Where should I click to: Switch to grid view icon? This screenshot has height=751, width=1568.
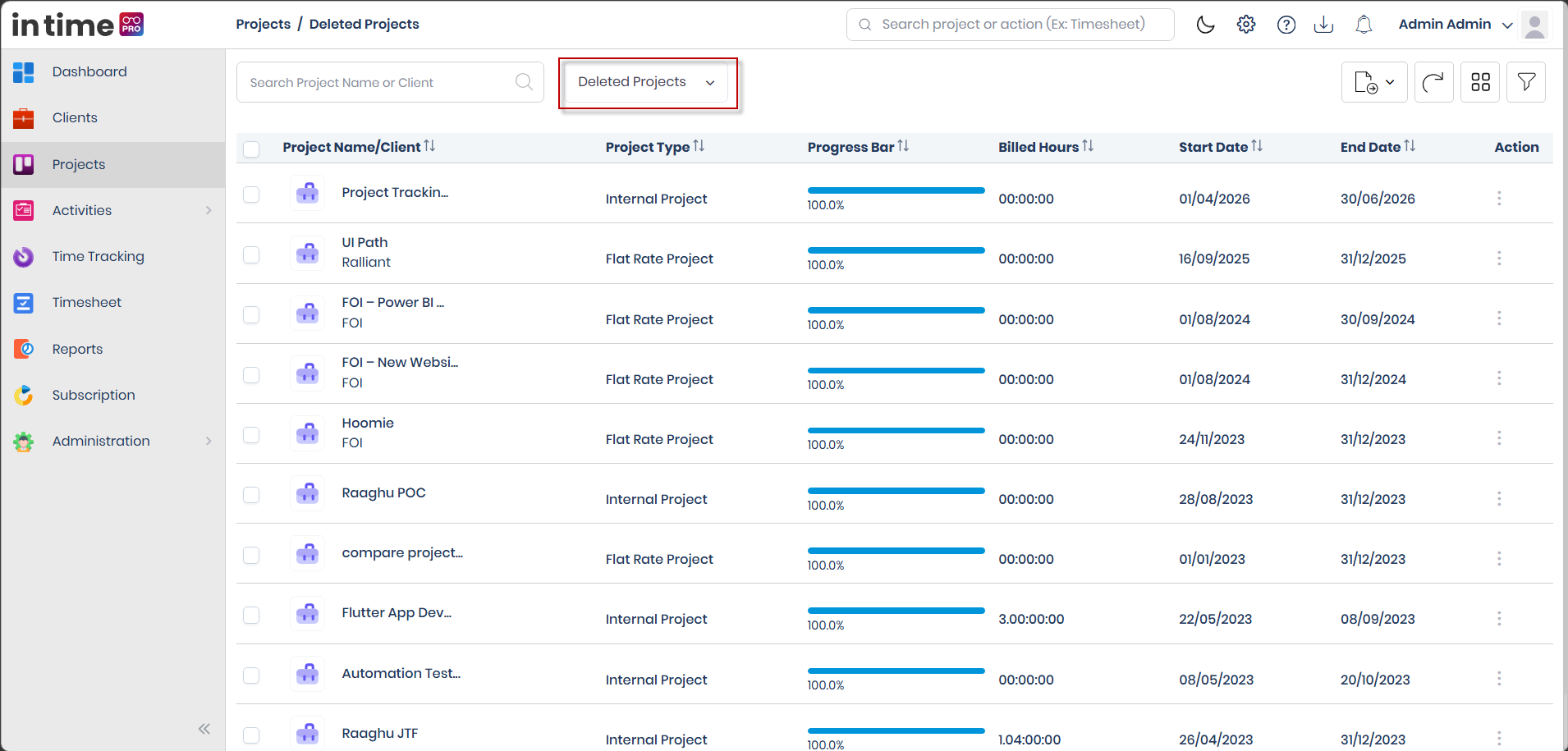(1480, 82)
